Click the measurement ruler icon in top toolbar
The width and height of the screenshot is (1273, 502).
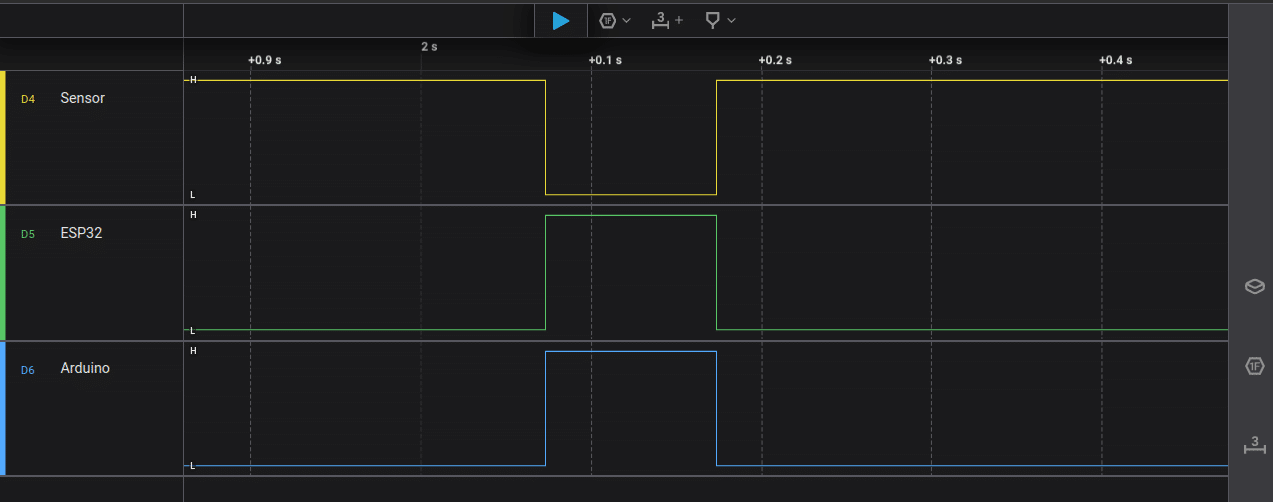[x=661, y=20]
